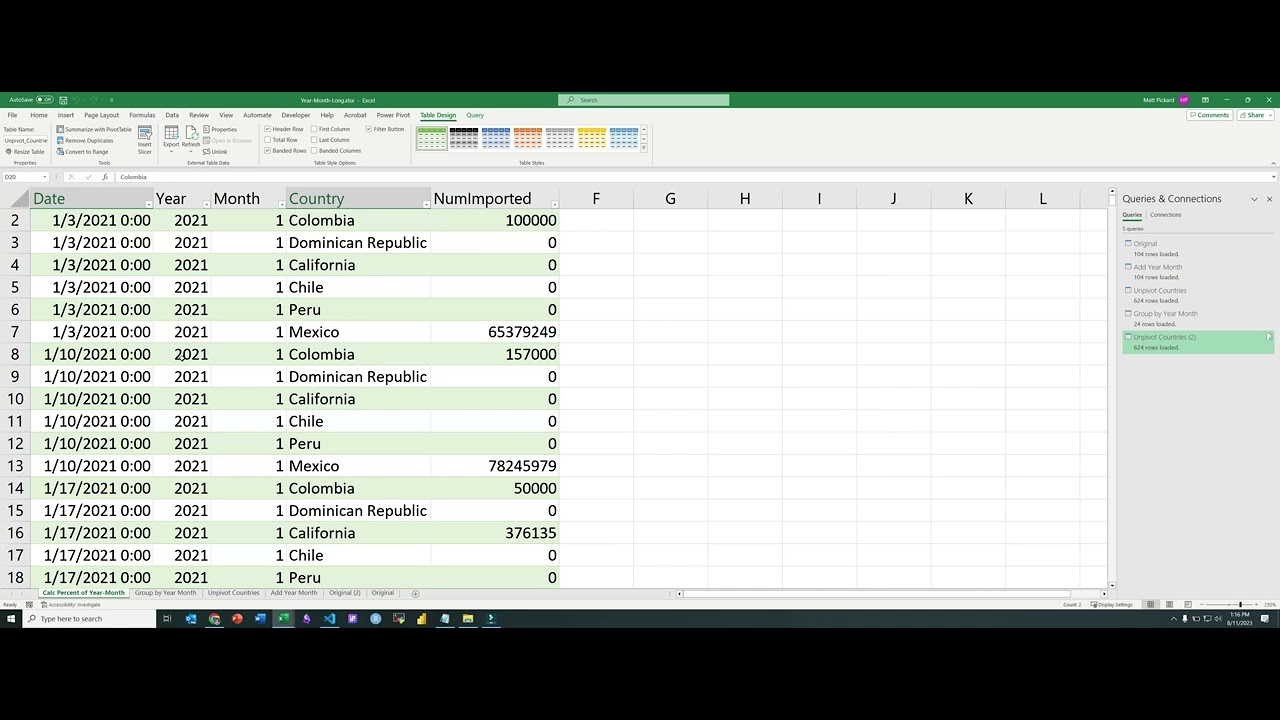This screenshot has height=720, width=1280.
Task: Switch to Page Layout view icon
Action: (1169, 605)
